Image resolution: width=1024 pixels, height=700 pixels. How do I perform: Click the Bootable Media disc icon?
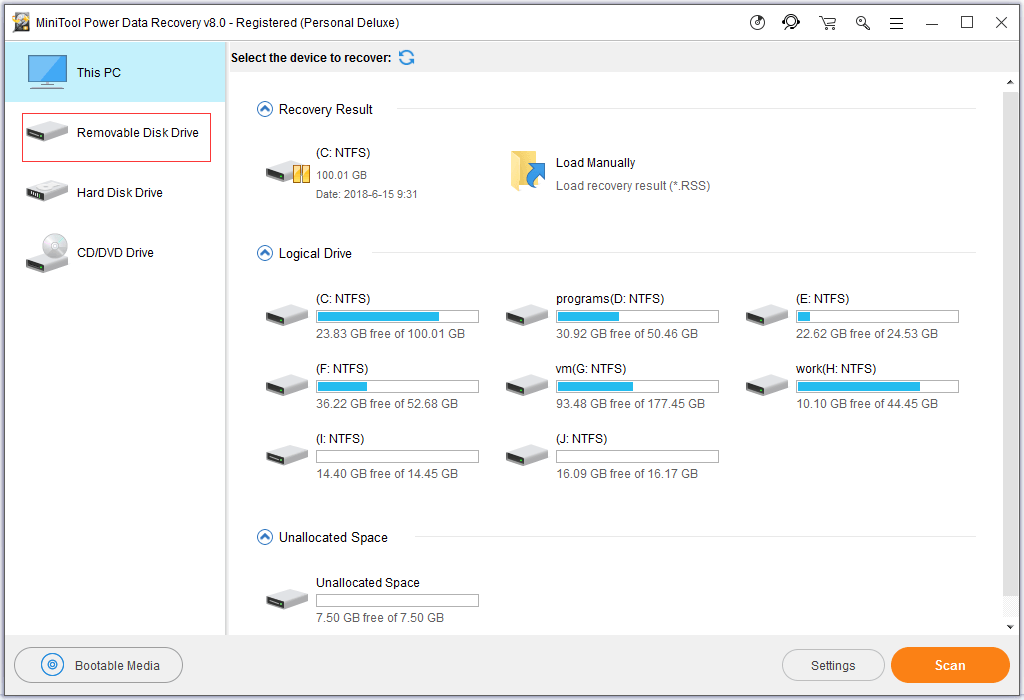coord(52,665)
